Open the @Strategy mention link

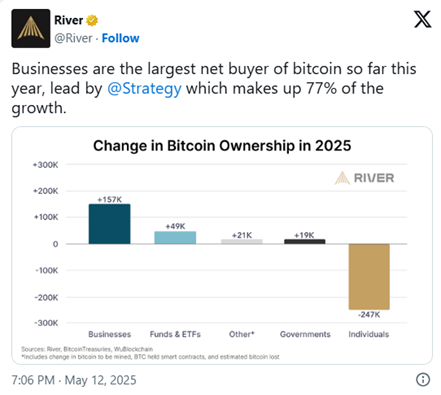coord(144,89)
